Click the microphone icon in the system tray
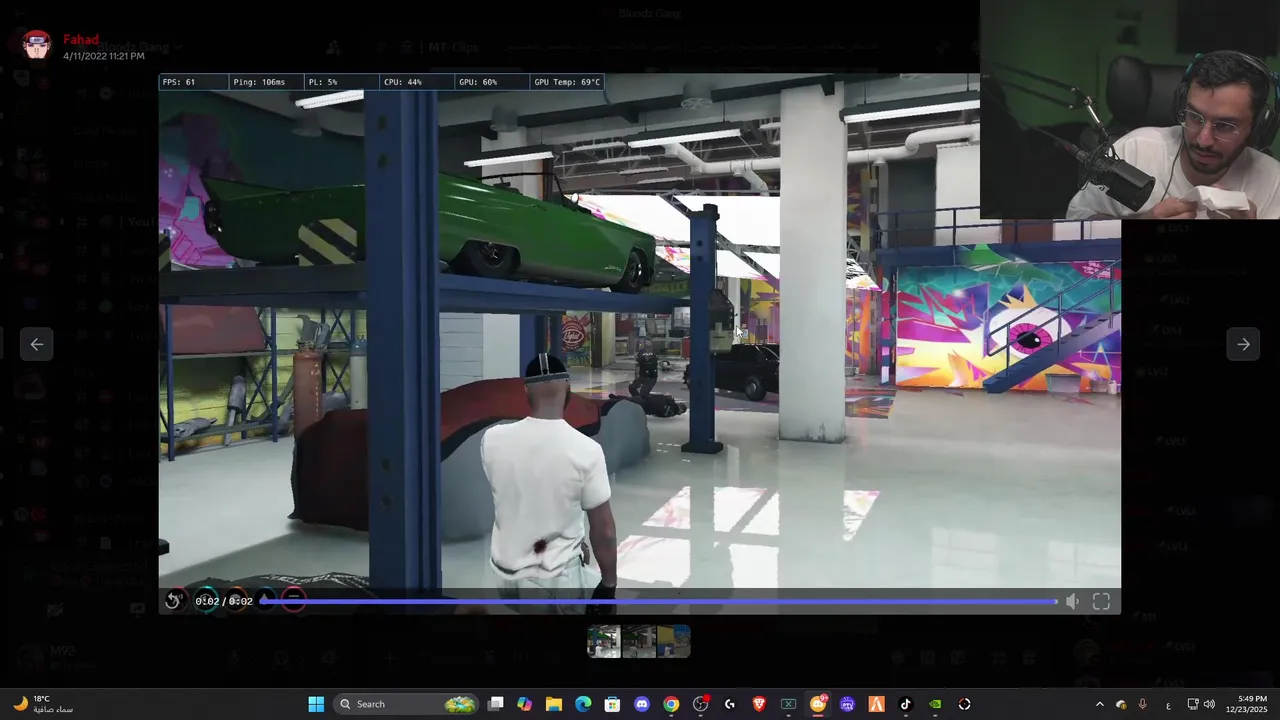The image size is (1280, 720). click(1142, 704)
